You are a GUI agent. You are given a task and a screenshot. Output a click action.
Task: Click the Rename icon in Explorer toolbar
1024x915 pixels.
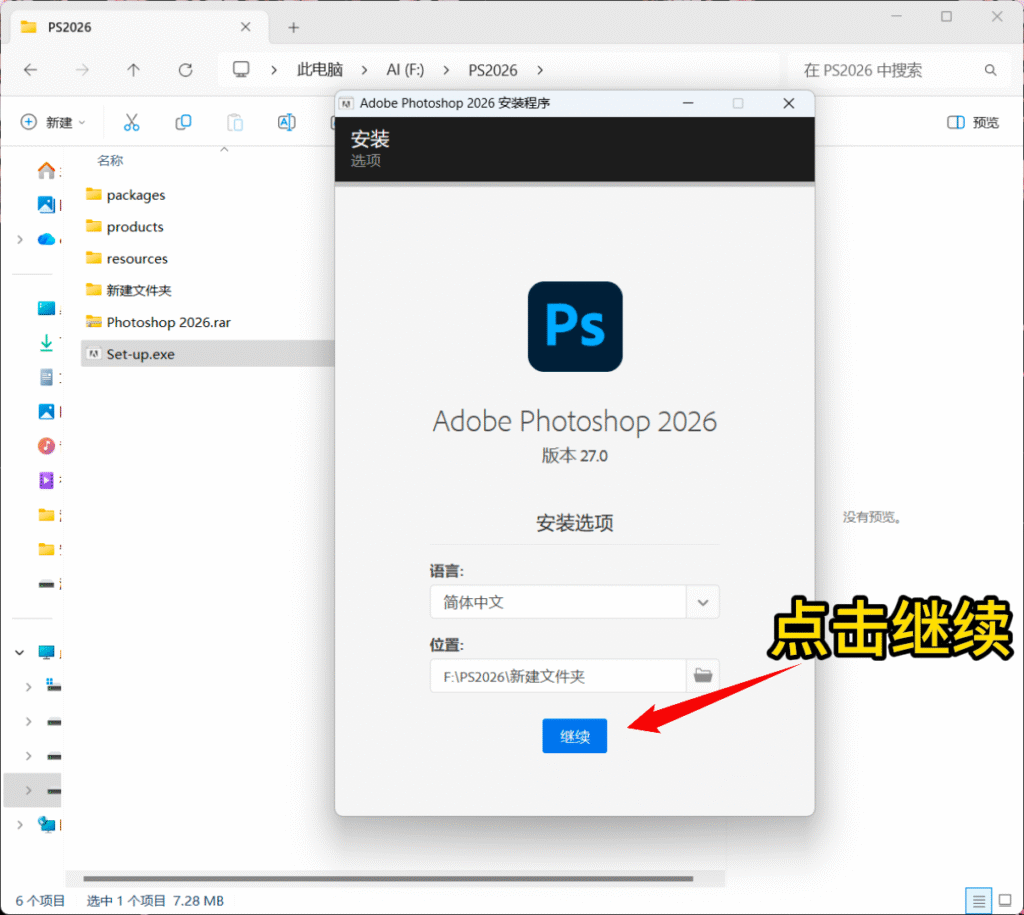(x=286, y=122)
